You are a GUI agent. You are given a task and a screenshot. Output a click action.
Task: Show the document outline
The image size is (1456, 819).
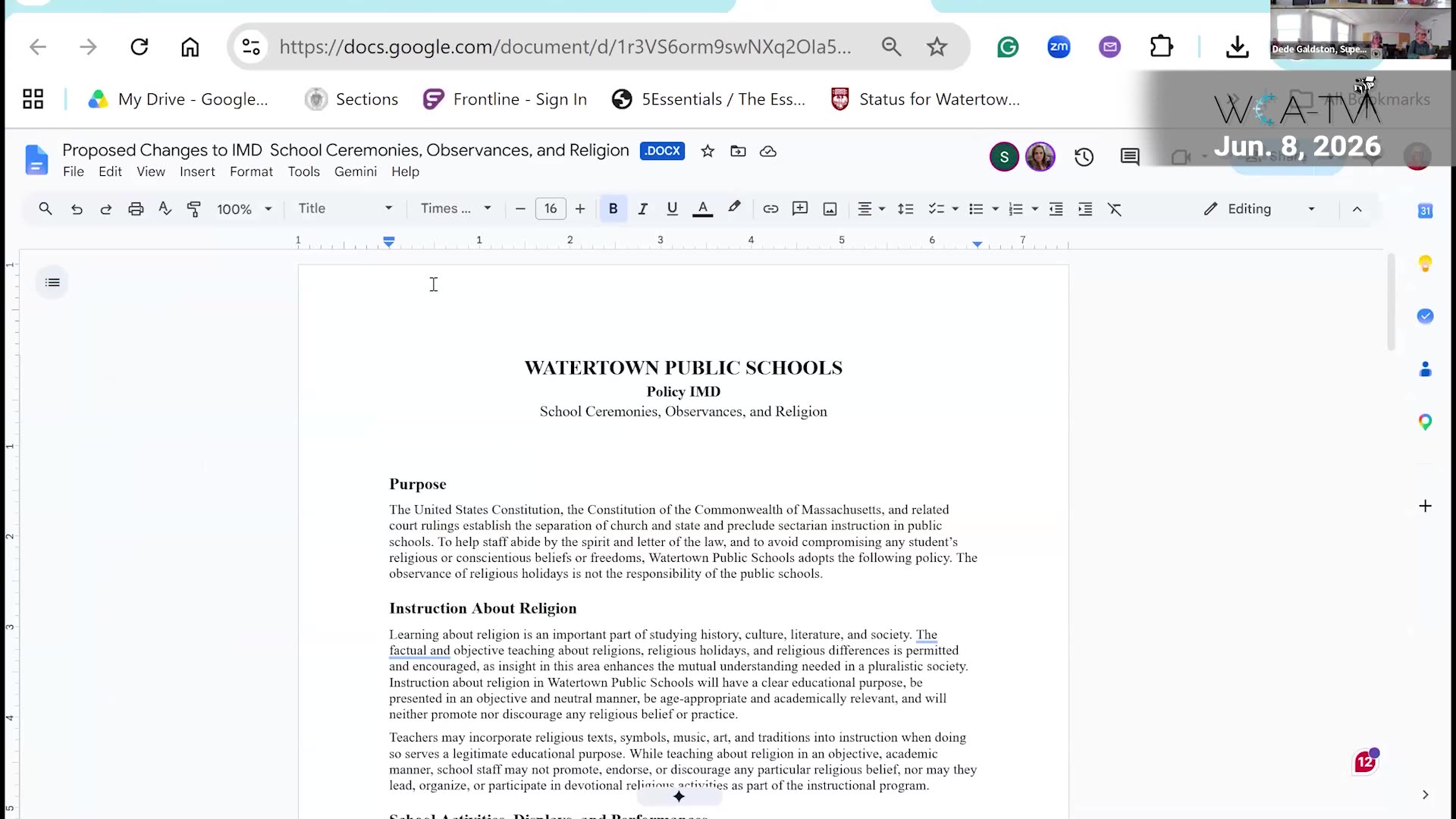(52, 283)
